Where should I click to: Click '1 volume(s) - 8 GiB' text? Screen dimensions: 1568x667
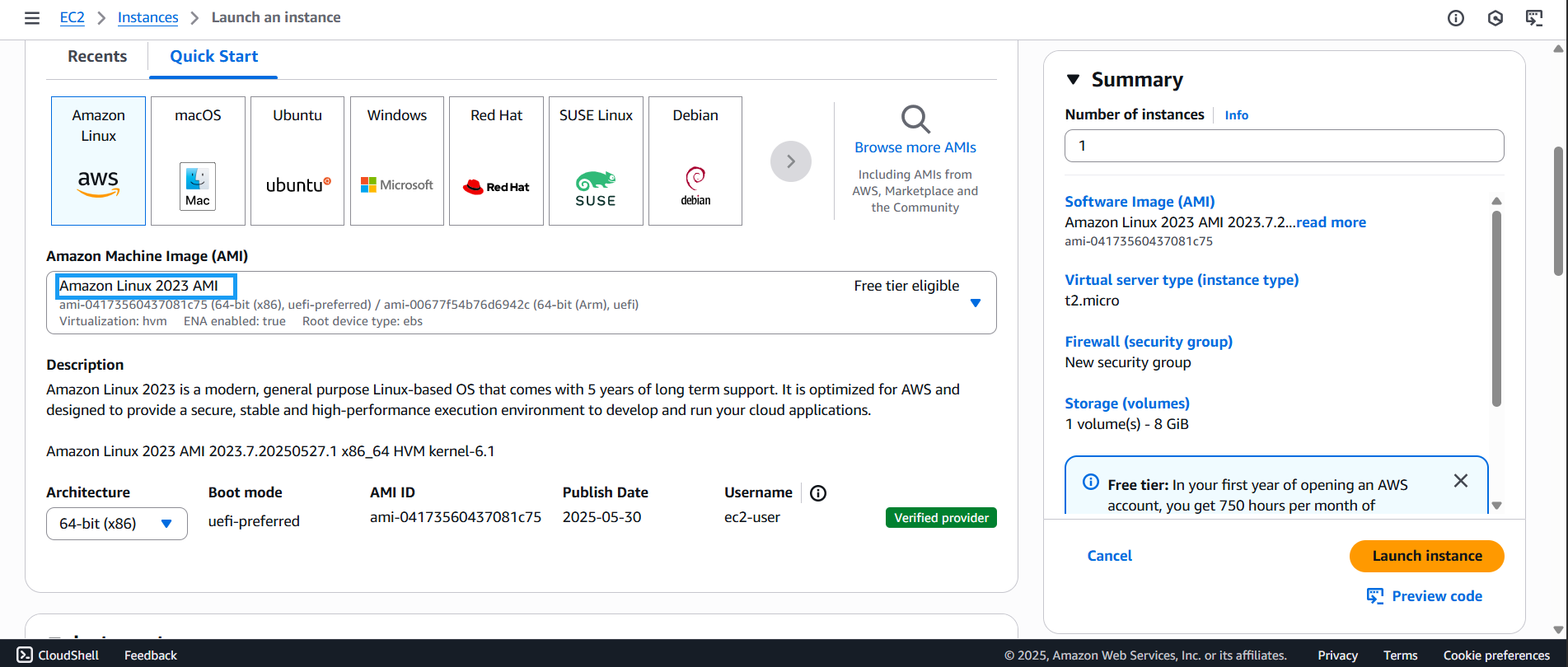(x=1126, y=424)
